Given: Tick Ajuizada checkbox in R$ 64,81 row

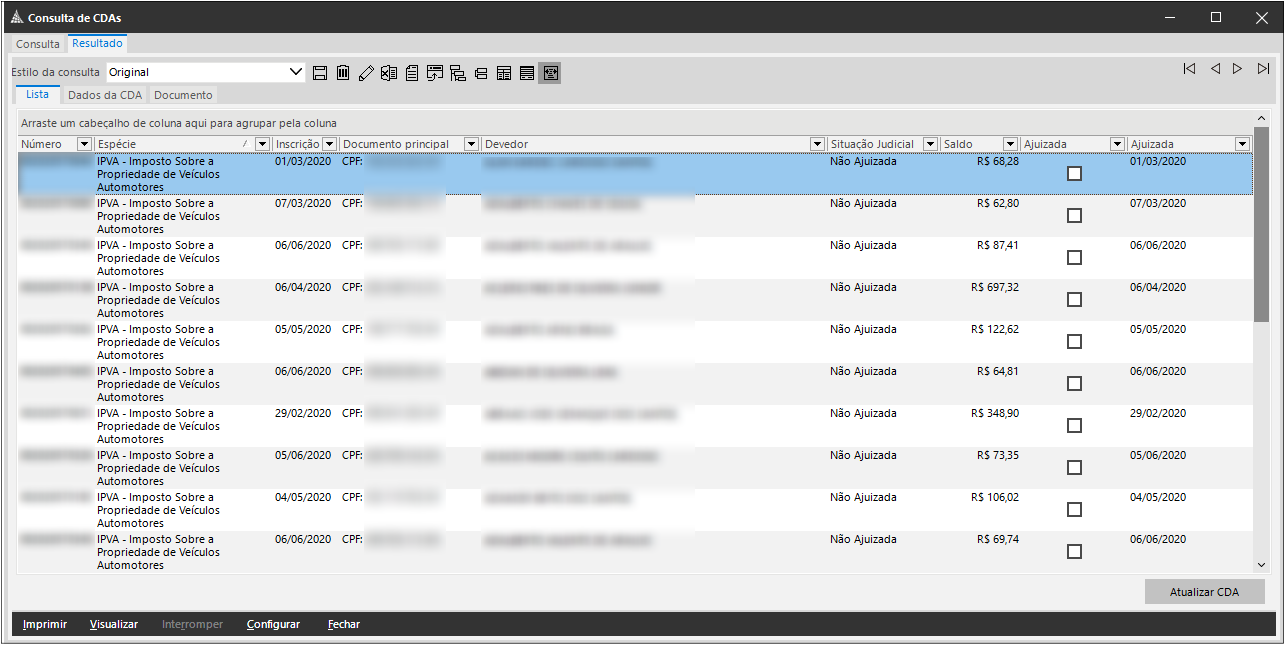Looking at the screenshot, I should [1074, 383].
